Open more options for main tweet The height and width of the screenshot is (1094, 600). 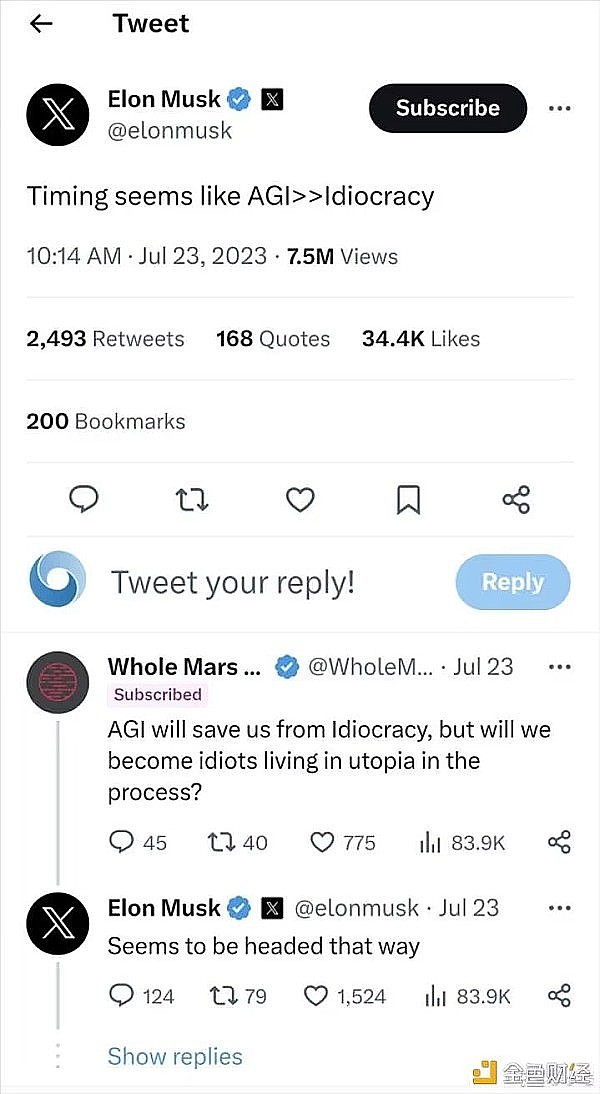[x=560, y=108]
